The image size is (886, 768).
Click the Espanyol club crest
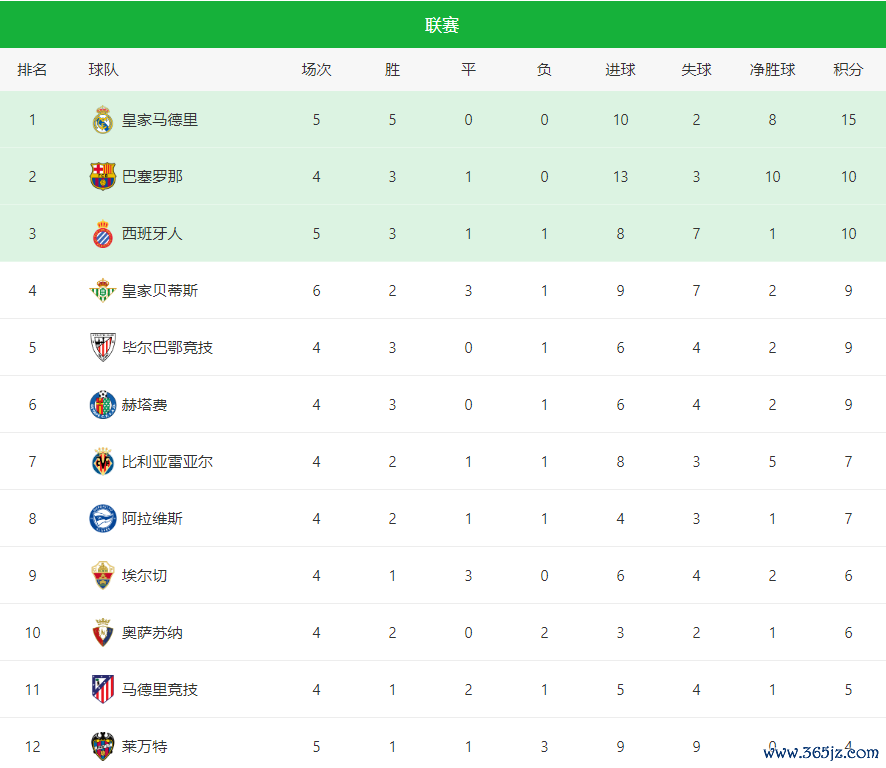tap(103, 234)
